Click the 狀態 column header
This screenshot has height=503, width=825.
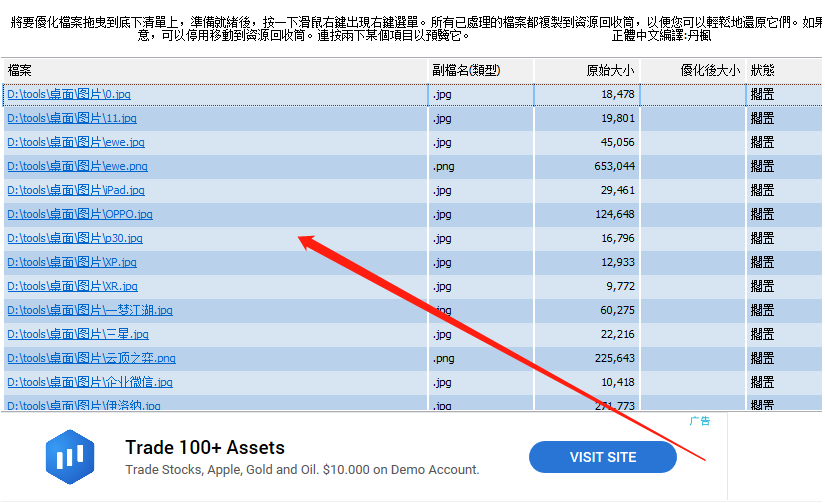tap(762, 71)
